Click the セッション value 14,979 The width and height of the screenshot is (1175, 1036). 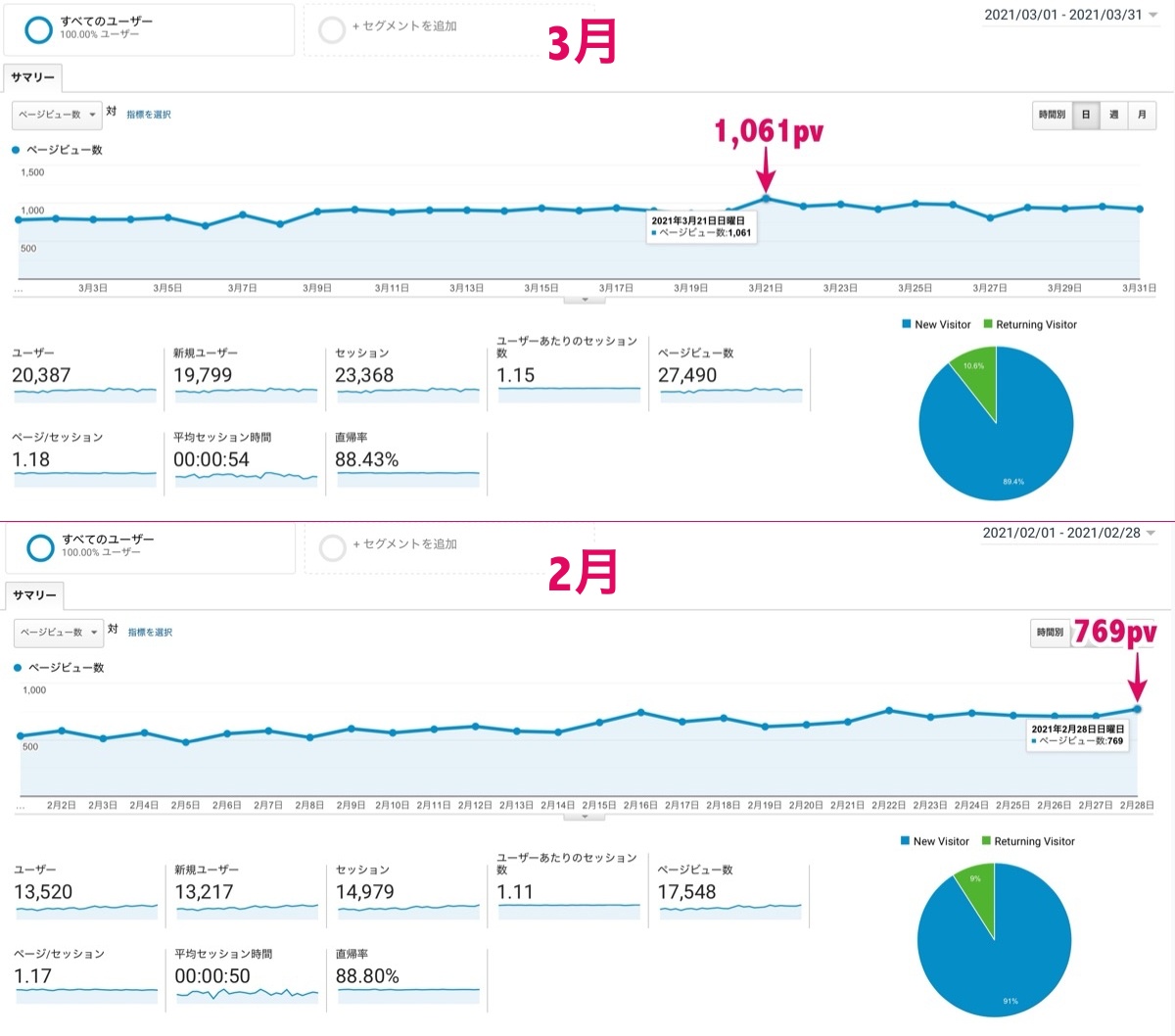pos(365,892)
